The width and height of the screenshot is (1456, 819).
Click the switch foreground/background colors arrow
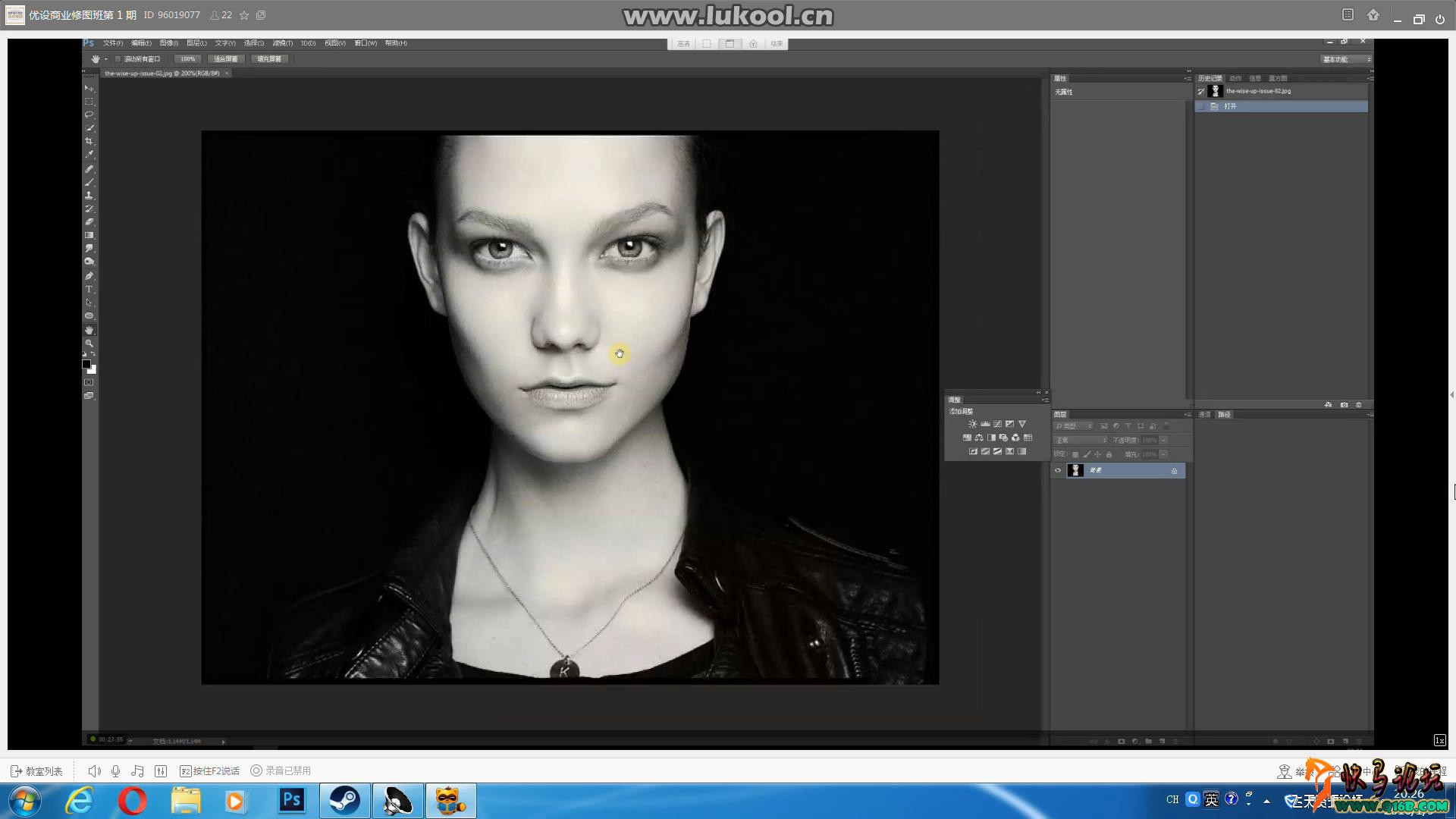93,355
